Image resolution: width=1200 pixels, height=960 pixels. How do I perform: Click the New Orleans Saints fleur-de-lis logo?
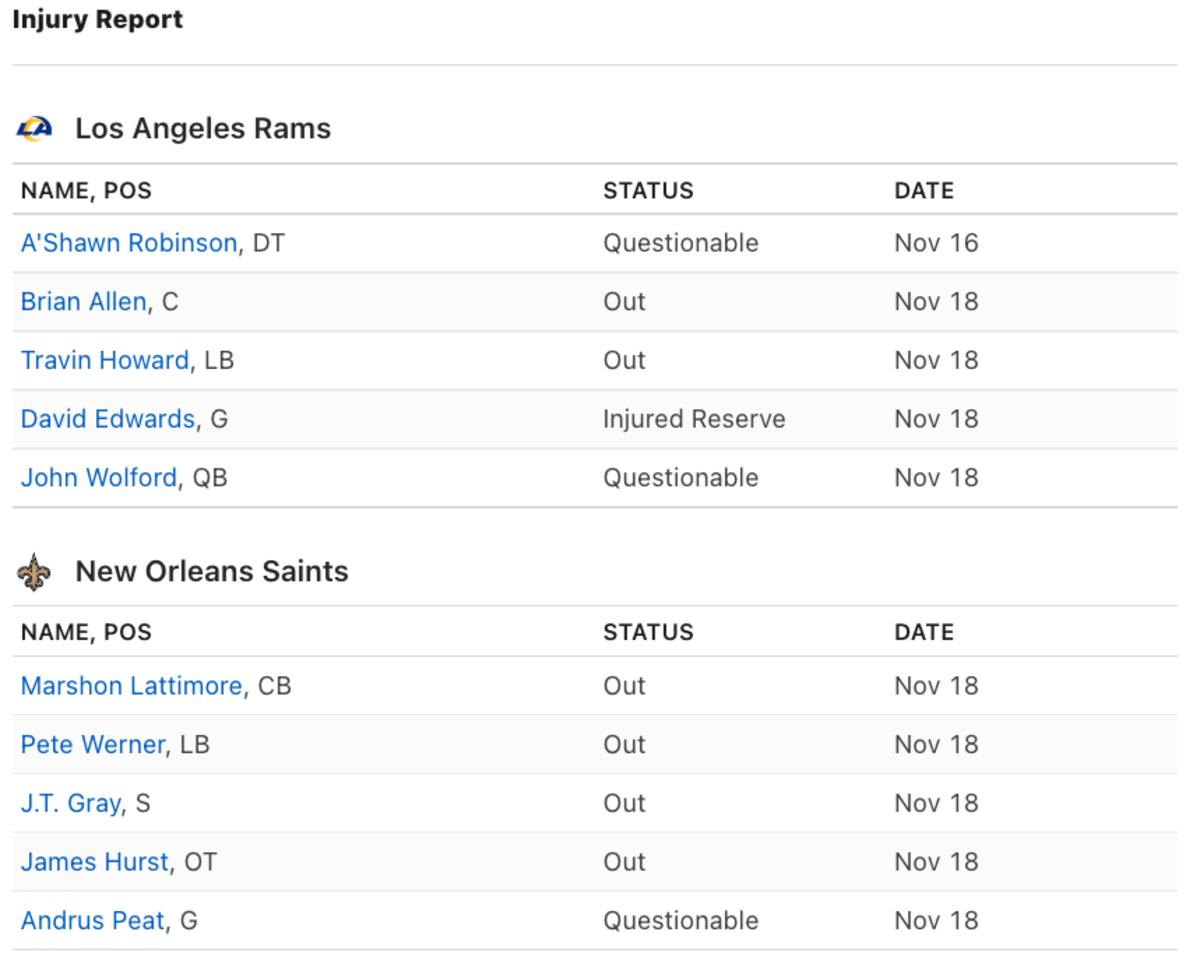pos(35,572)
